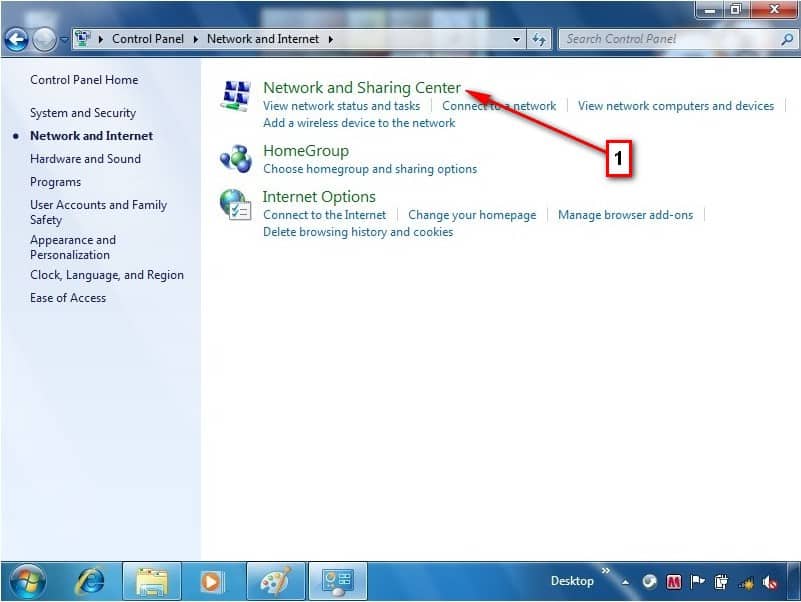The height and width of the screenshot is (602, 801).
Task: Click Manage browser add-ons link
Action: pyautogui.click(x=625, y=215)
